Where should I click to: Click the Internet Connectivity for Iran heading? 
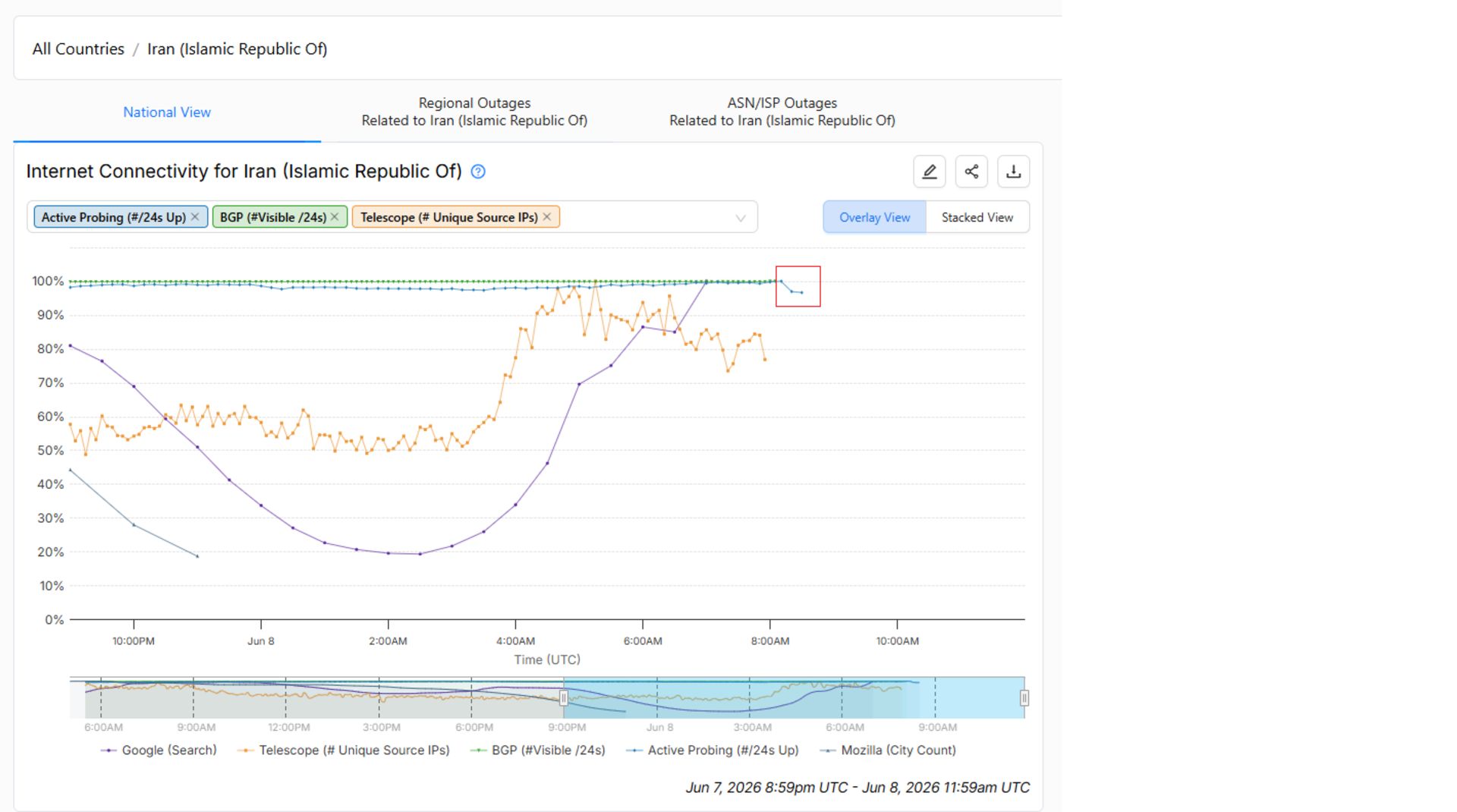(x=244, y=172)
